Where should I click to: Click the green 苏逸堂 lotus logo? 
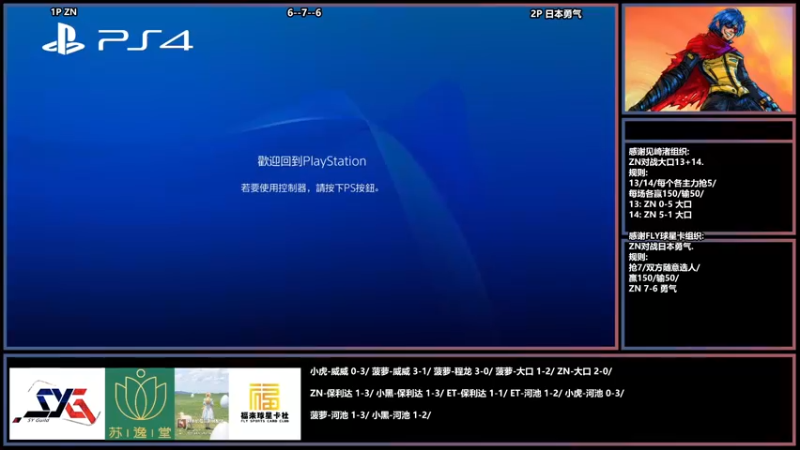[140, 404]
